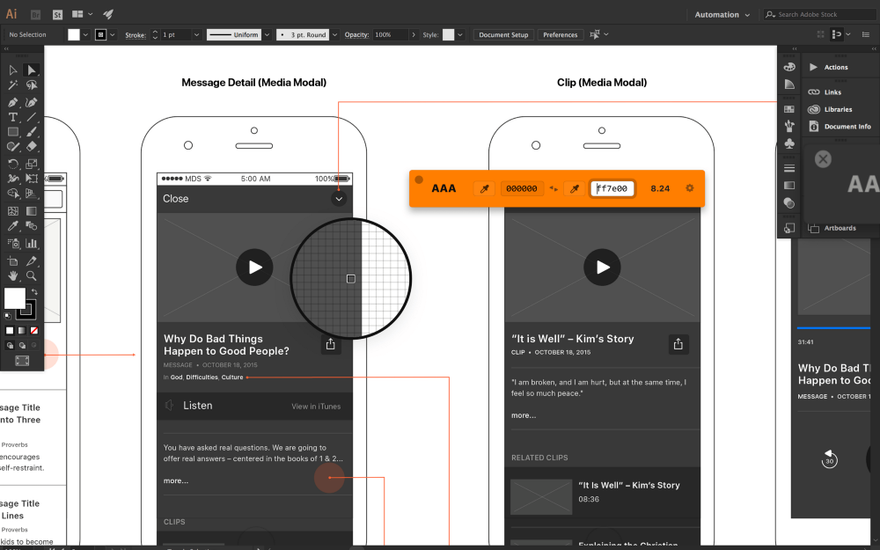Click the Document Setup button
The image size is (880, 550).
[x=503, y=35]
